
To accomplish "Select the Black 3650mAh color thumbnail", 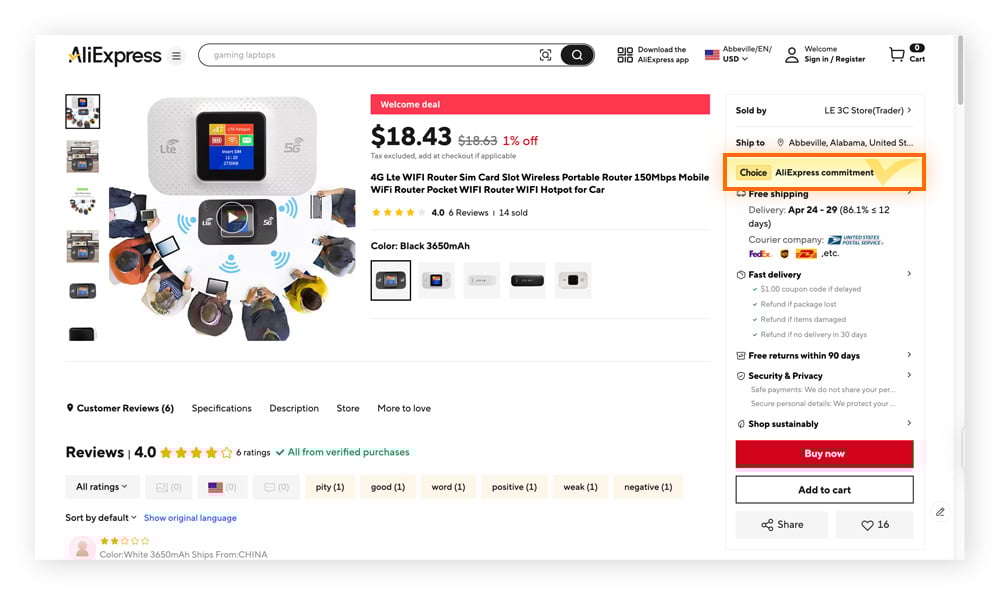I will pos(390,280).
